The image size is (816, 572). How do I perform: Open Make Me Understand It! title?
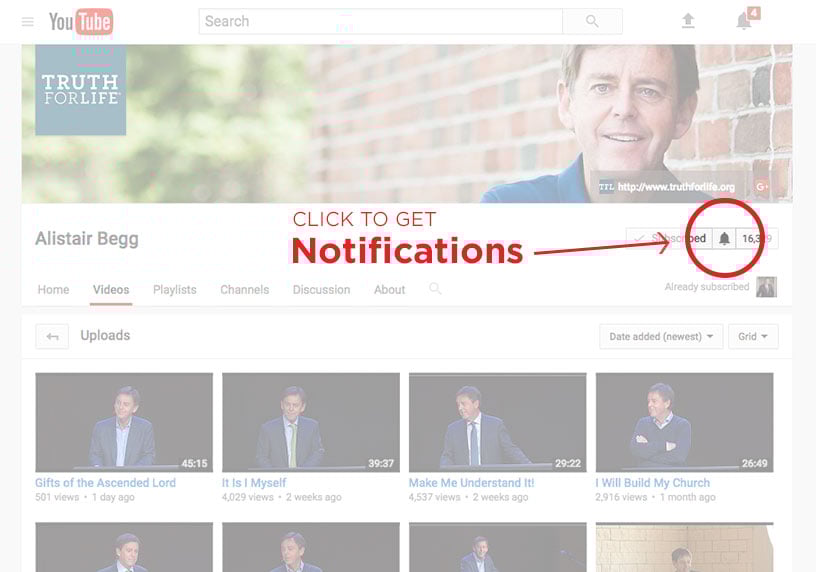pyautogui.click(x=471, y=483)
